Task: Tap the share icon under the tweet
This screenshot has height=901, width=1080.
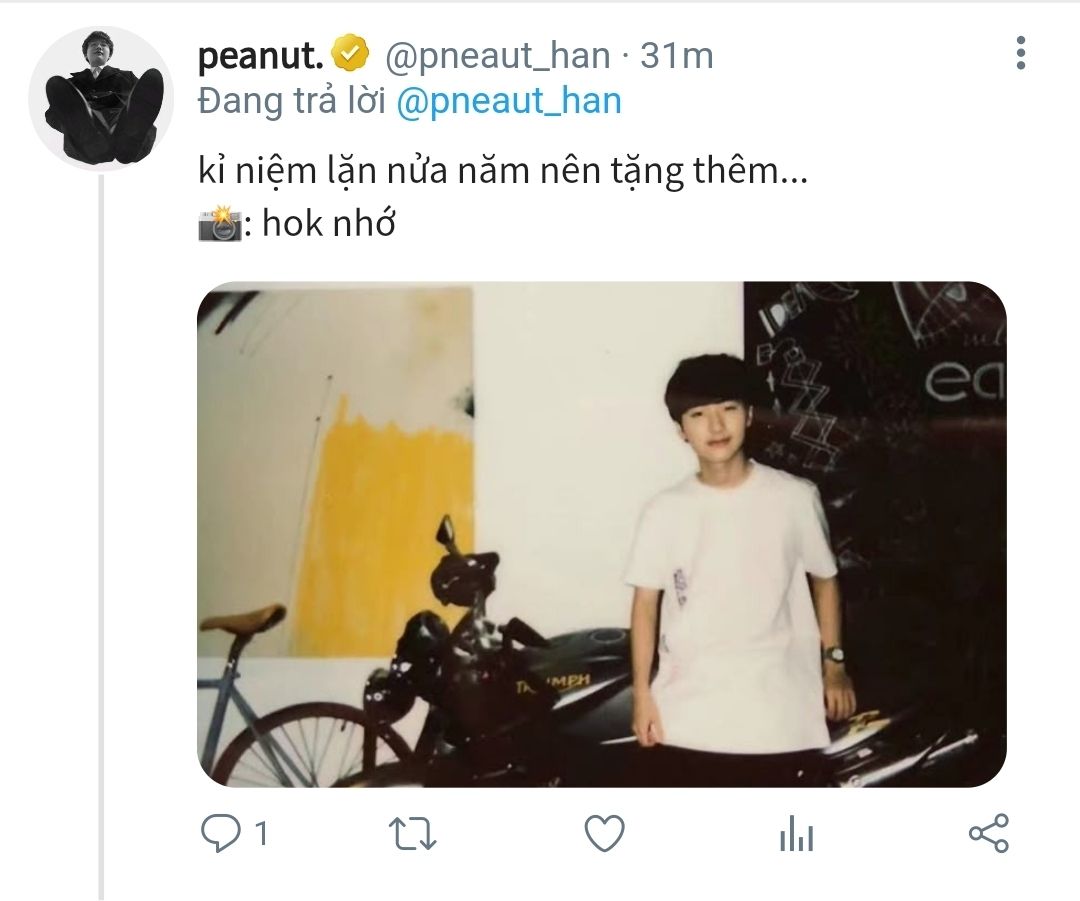Action: pos(989,834)
